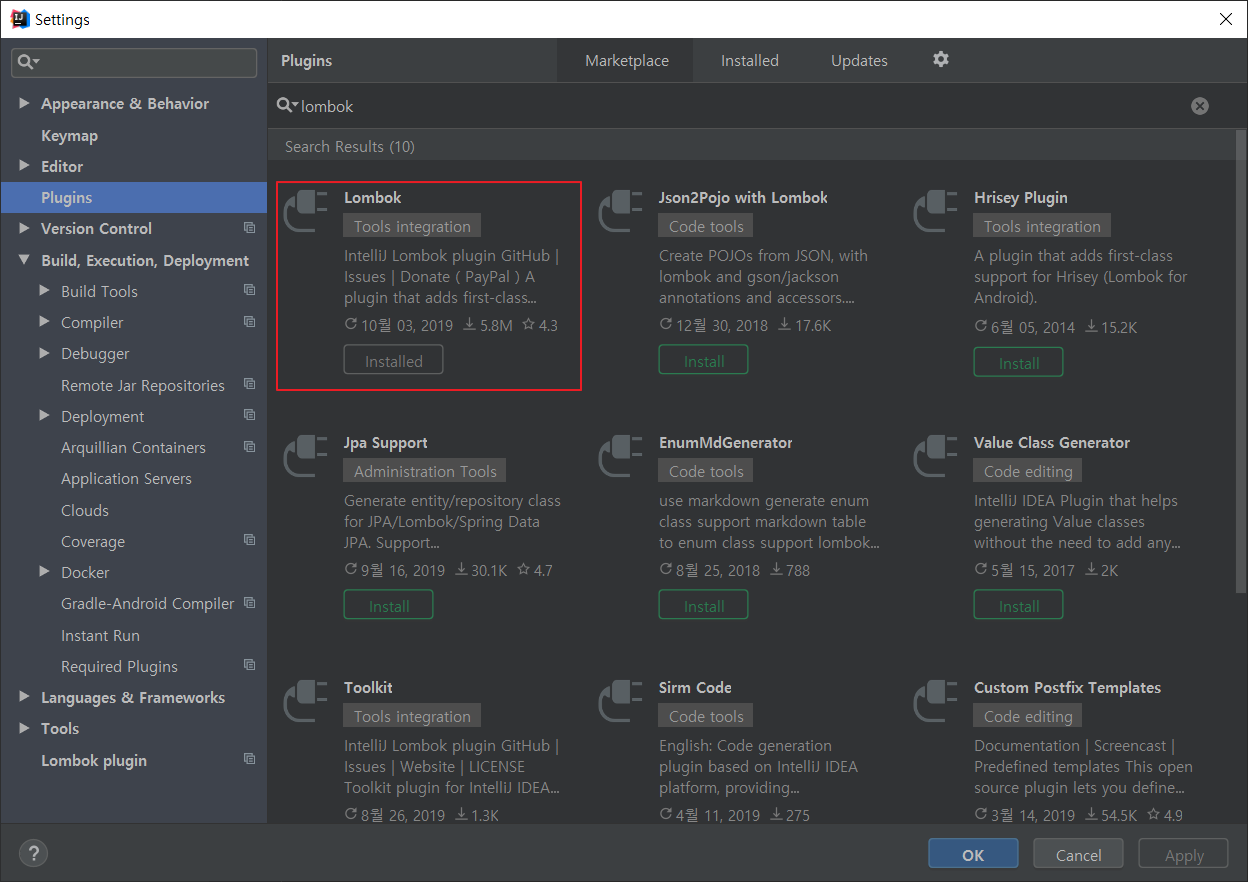The width and height of the screenshot is (1248, 882).
Task: Expand the Editor settings node
Action: 24,166
